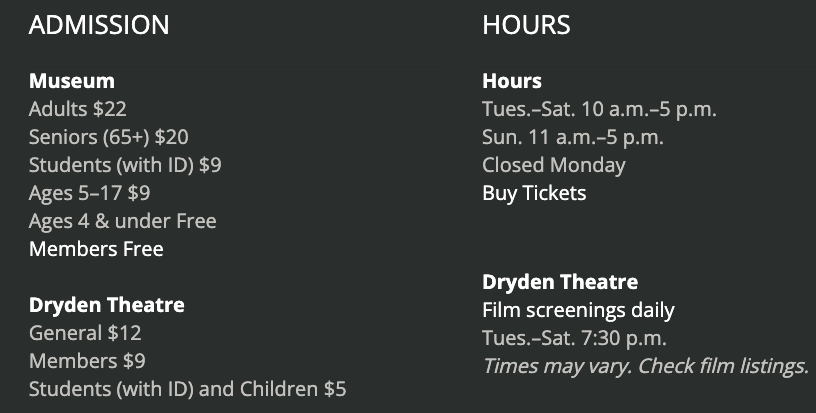Viewport: 816px width, 413px height.
Task: Click the Adults $22 price line
Action: [x=78, y=109]
